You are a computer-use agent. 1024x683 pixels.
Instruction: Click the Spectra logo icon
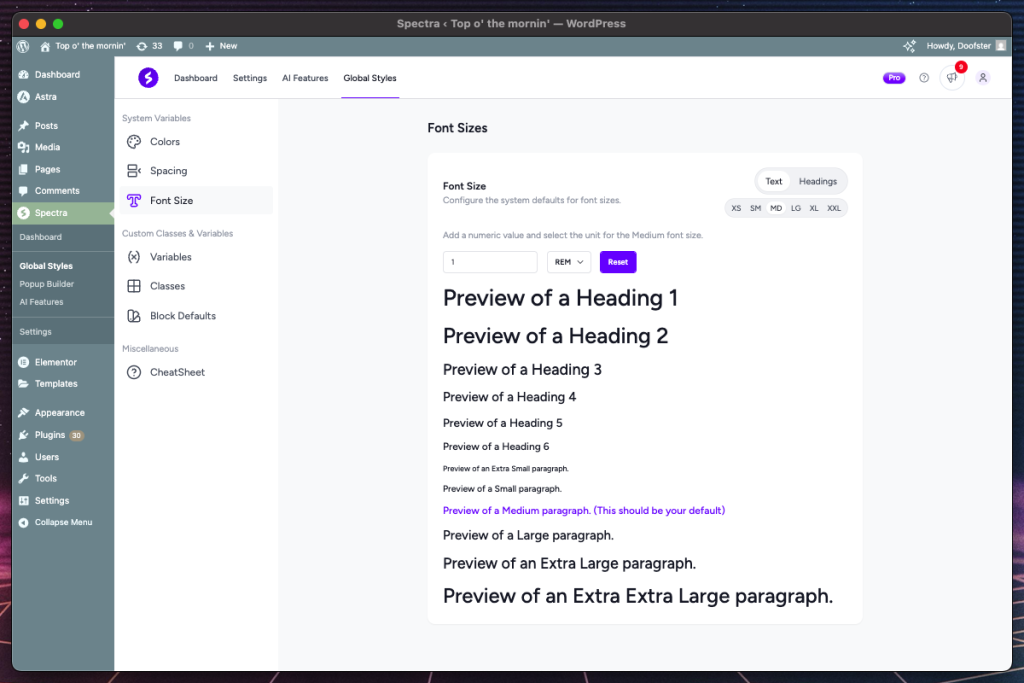click(x=148, y=78)
